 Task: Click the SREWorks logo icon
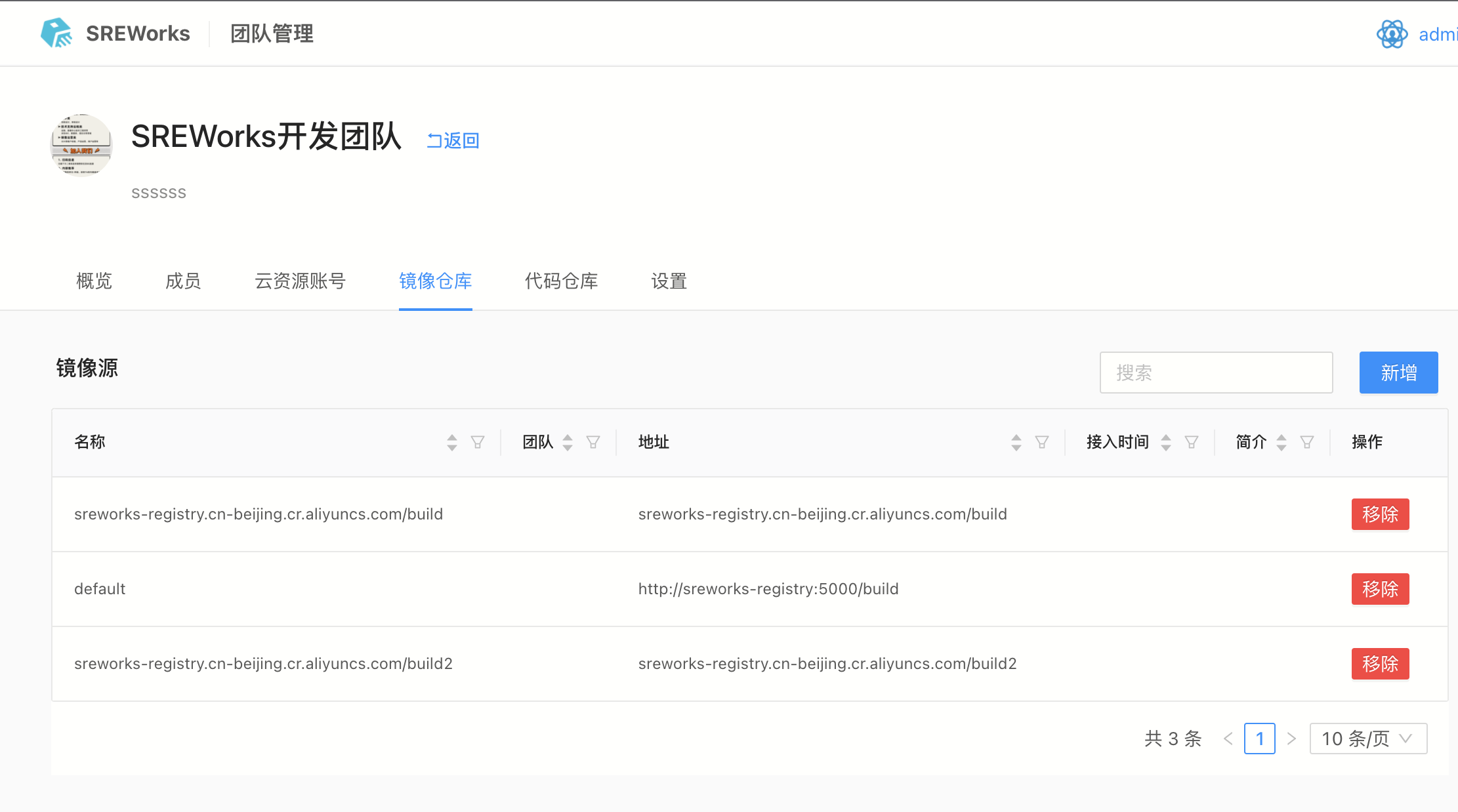[x=56, y=33]
